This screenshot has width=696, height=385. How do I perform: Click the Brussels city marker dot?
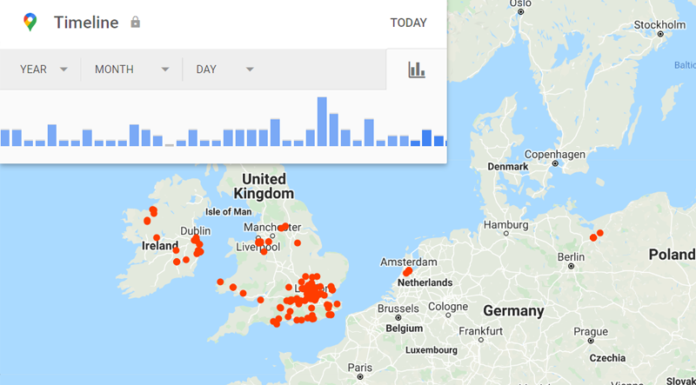pyautogui.click(x=398, y=318)
